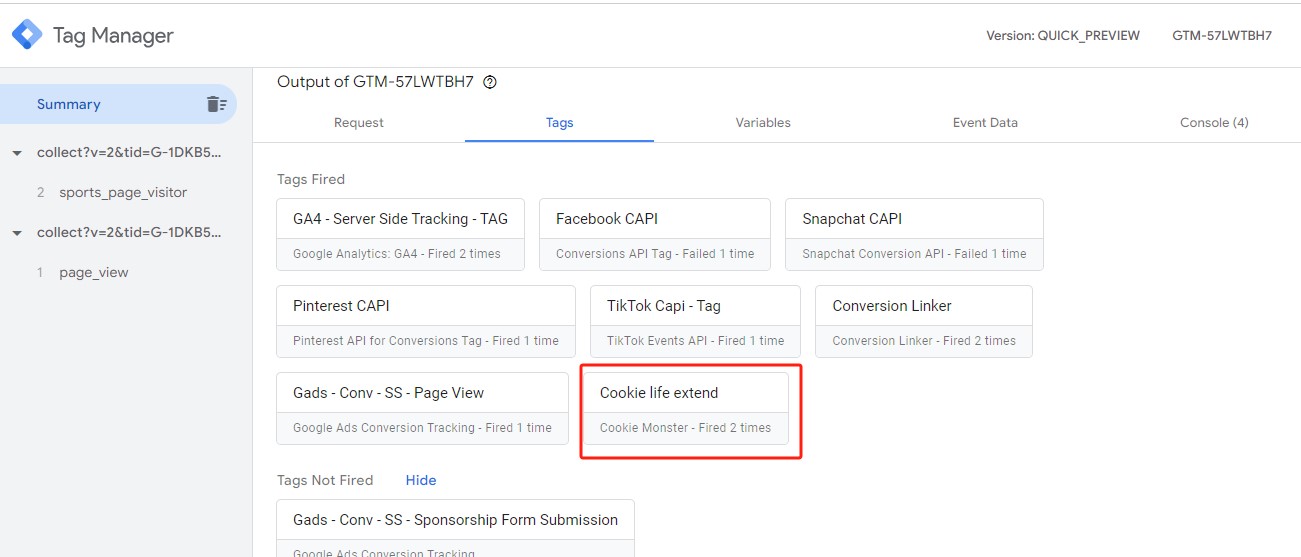The height and width of the screenshot is (557, 1301).
Task: Open the Console (4) tab
Action: 1214,122
